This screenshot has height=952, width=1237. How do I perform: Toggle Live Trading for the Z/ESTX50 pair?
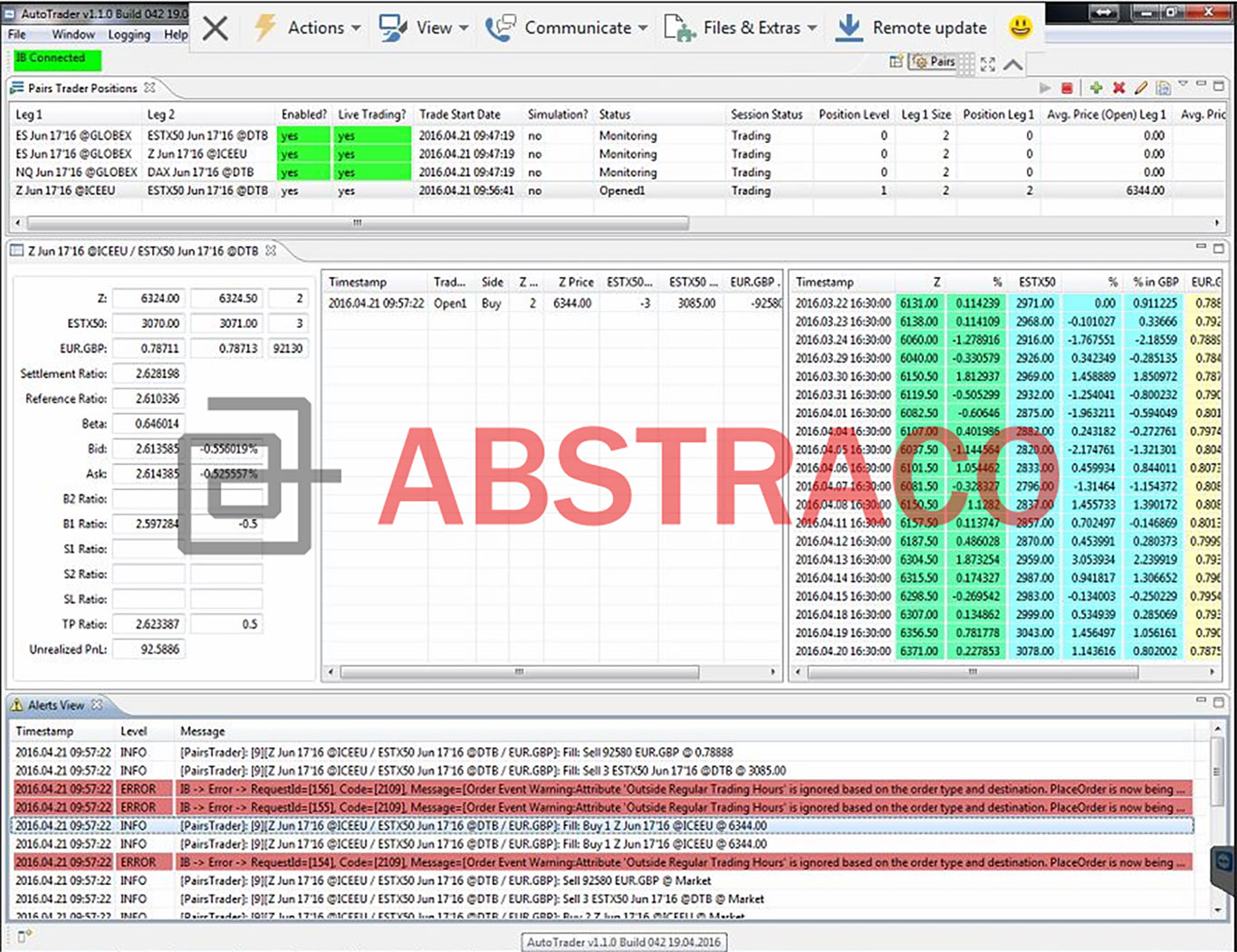(371, 190)
